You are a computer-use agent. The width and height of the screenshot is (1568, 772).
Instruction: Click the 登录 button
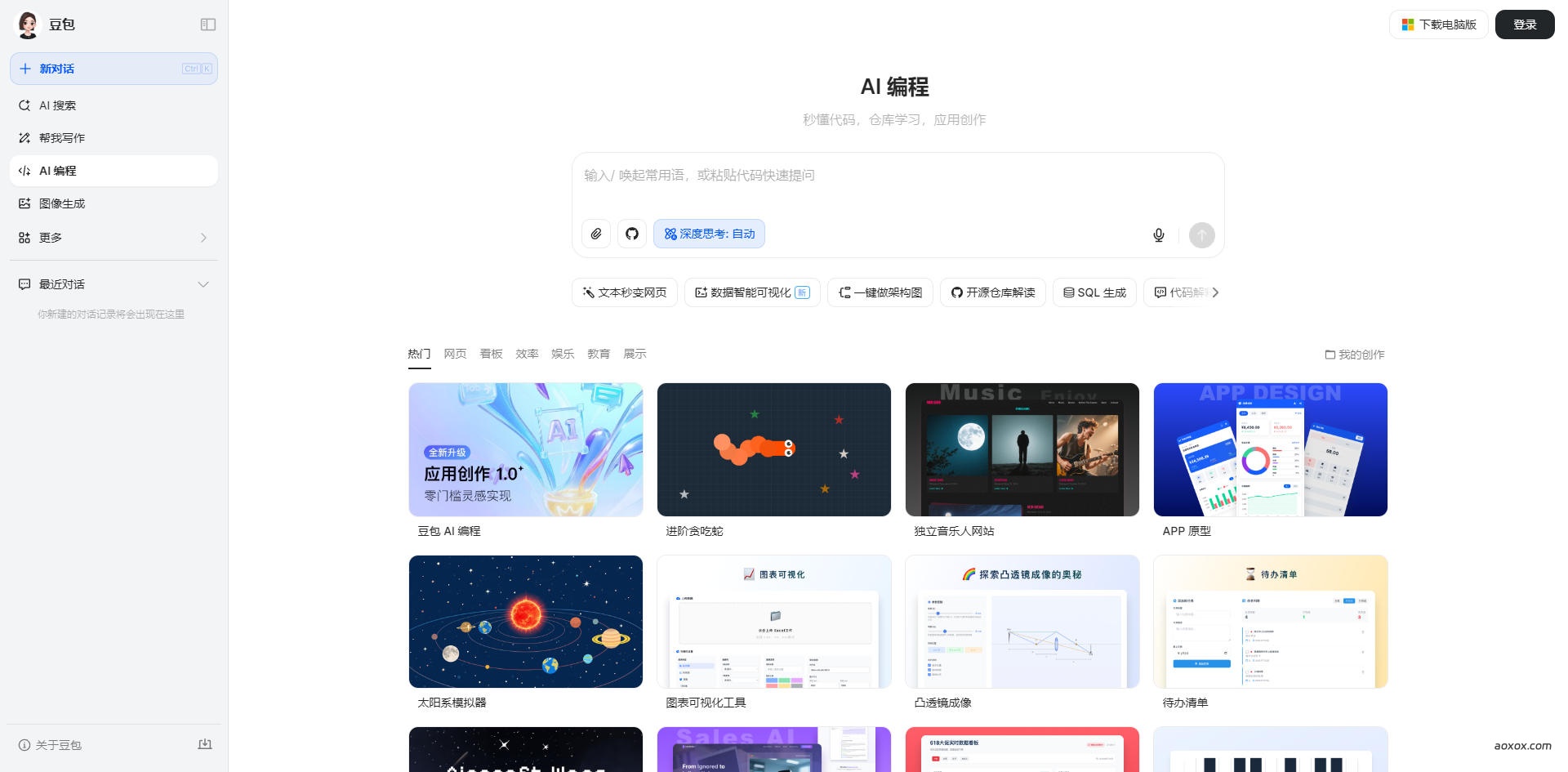click(x=1525, y=25)
